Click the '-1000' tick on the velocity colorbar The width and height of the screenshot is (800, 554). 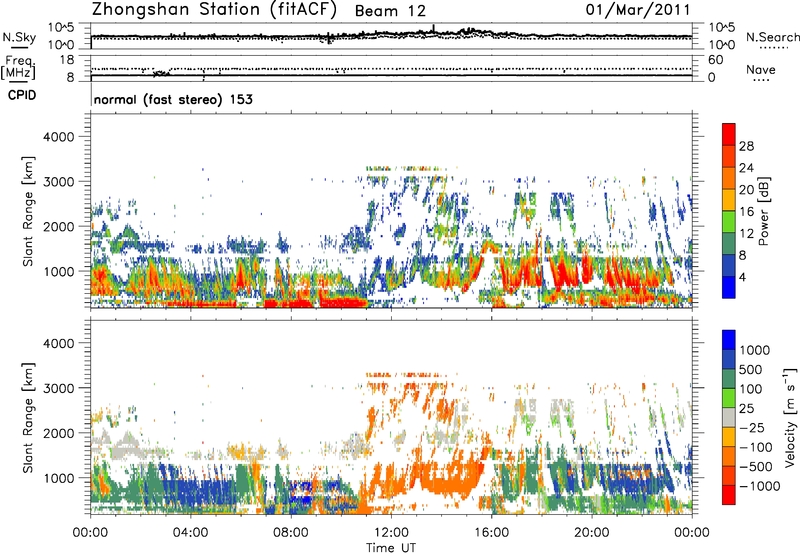point(759,486)
